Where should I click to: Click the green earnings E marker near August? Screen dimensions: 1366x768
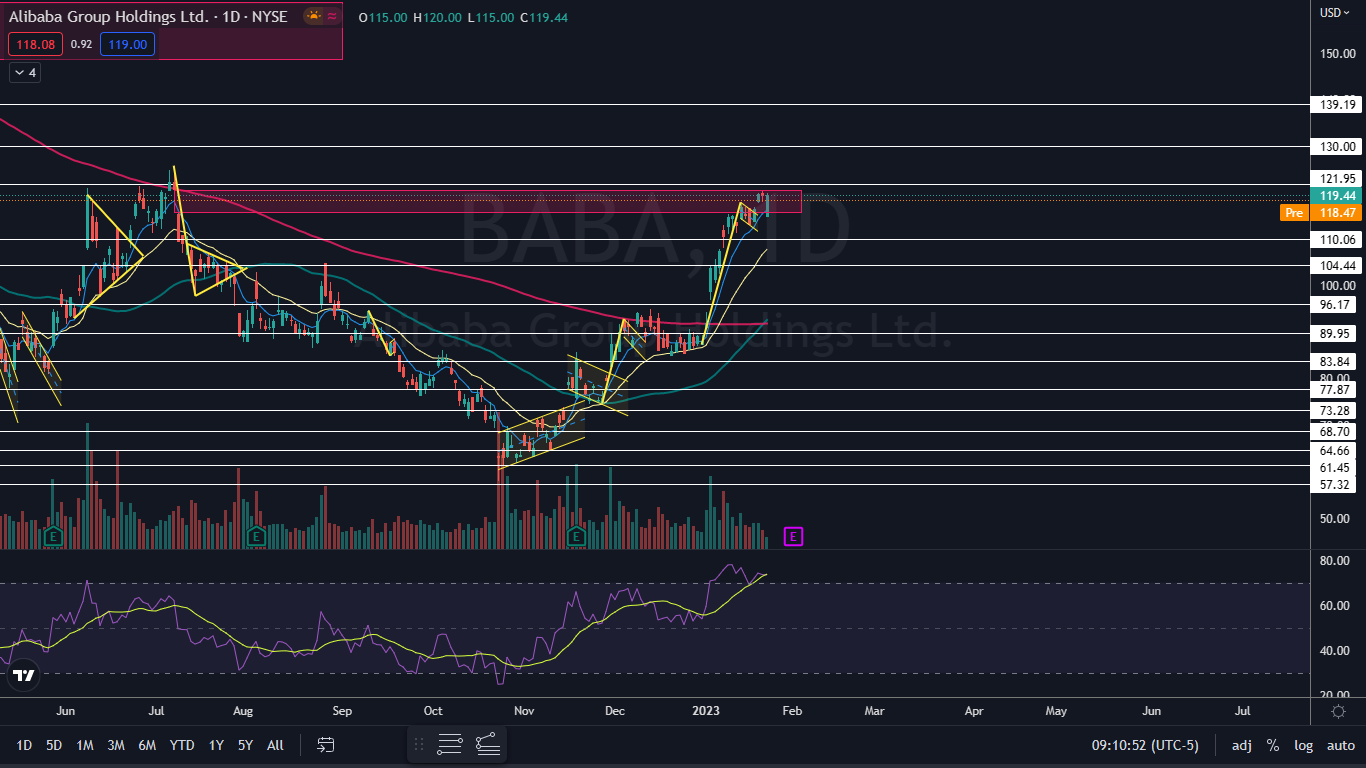pos(256,537)
